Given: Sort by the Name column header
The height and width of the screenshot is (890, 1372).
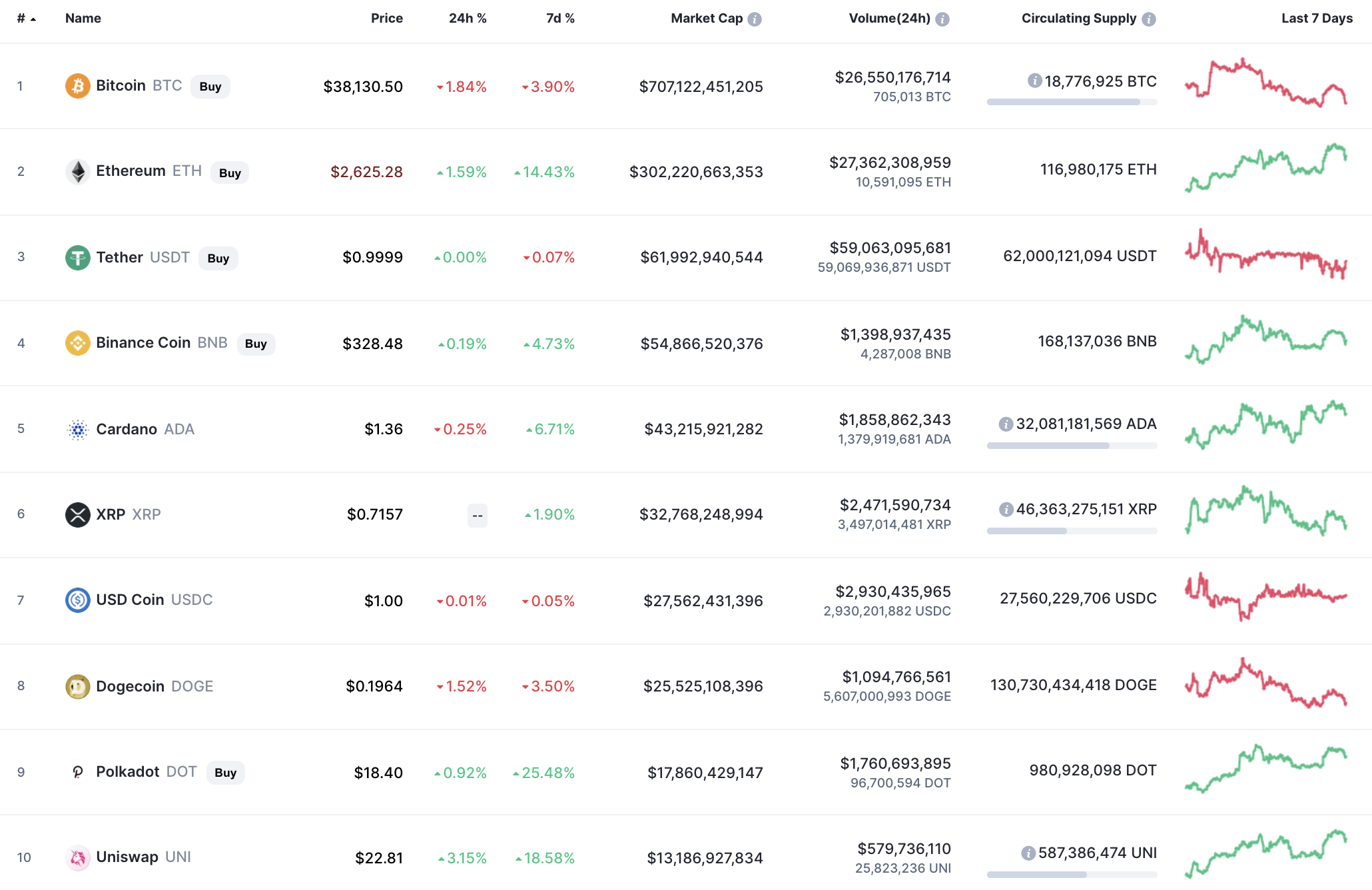Looking at the screenshot, I should coord(83,19).
